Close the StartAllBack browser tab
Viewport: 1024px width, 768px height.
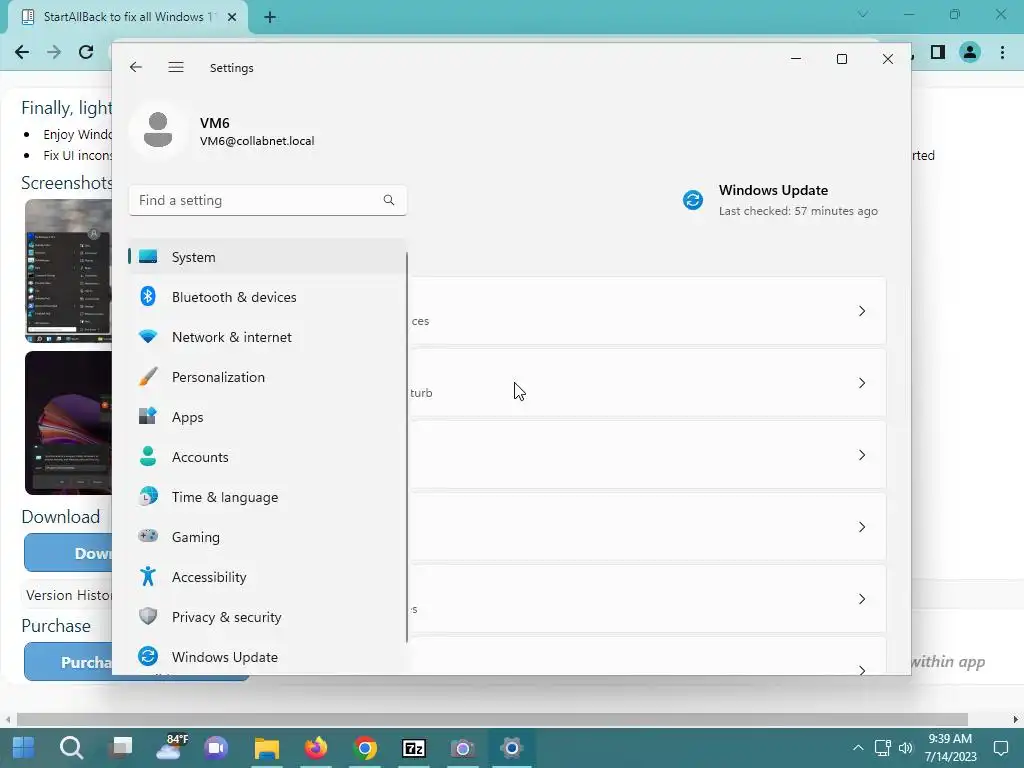(x=232, y=17)
